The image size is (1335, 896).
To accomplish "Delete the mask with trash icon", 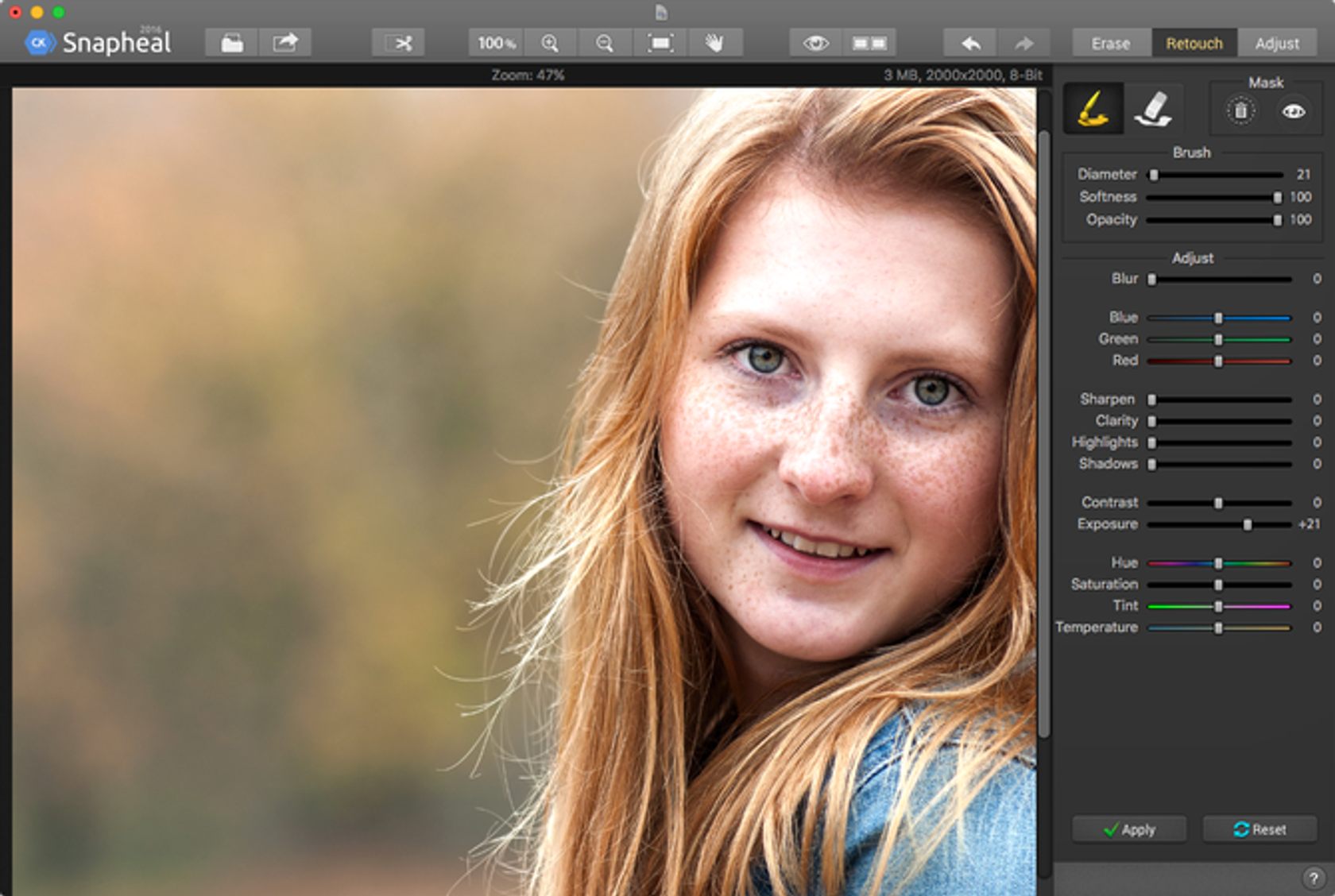I will 1240,111.
